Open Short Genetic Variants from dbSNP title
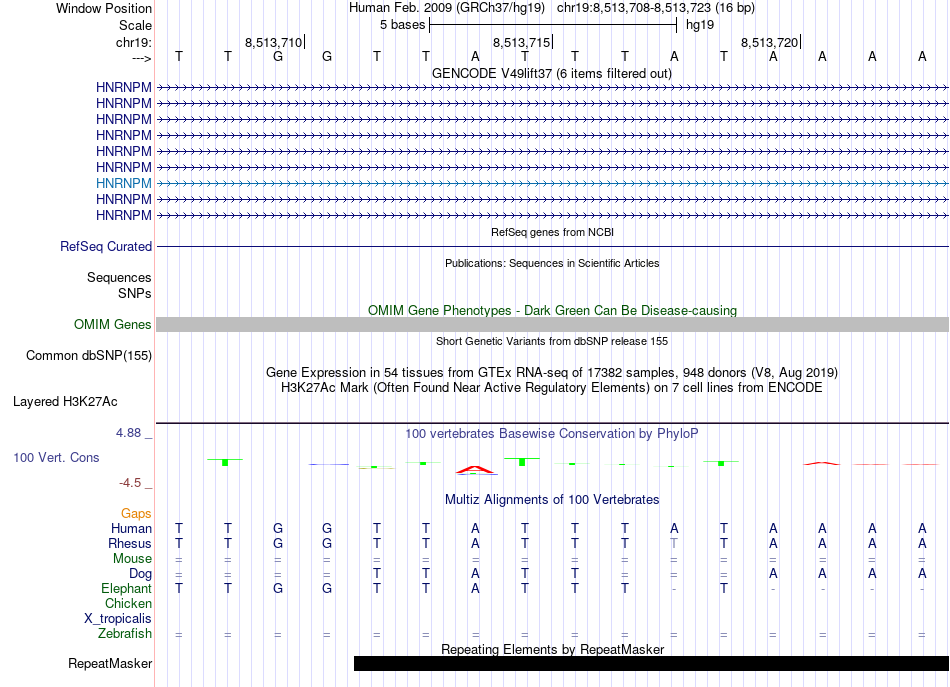Screen dimensions: 950x687 pyautogui.click(x=552, y=341)
